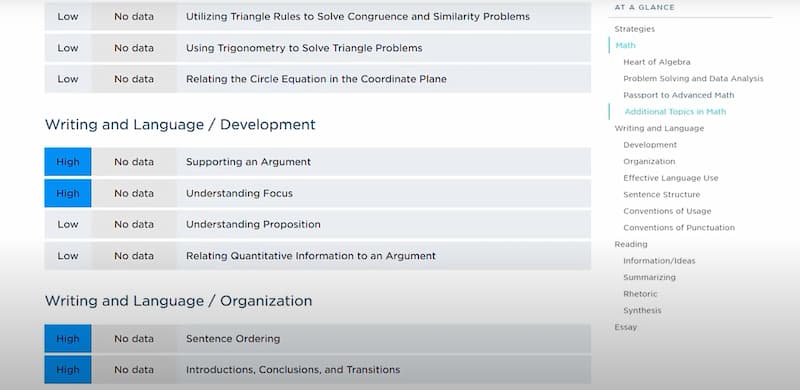Open the Sentence Ordering skill

coord(317,338)
